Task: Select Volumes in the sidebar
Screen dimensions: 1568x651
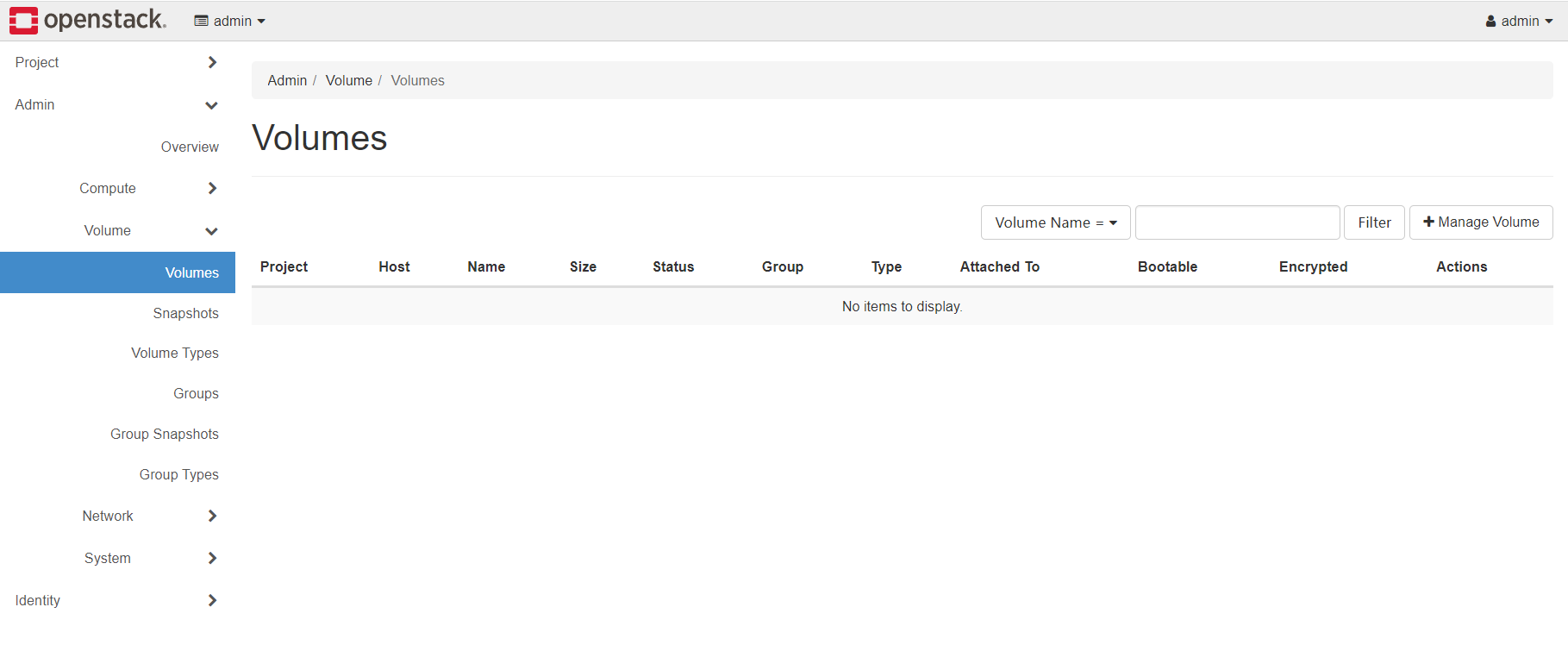Action: 117,272
